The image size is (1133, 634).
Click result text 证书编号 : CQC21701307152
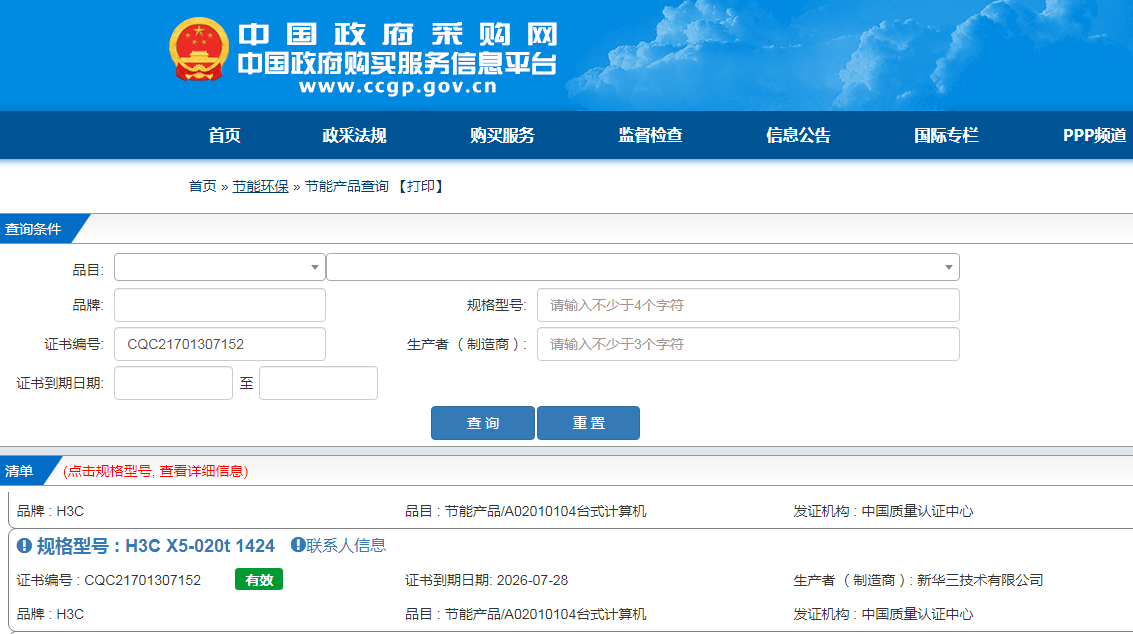coord(108,581)
